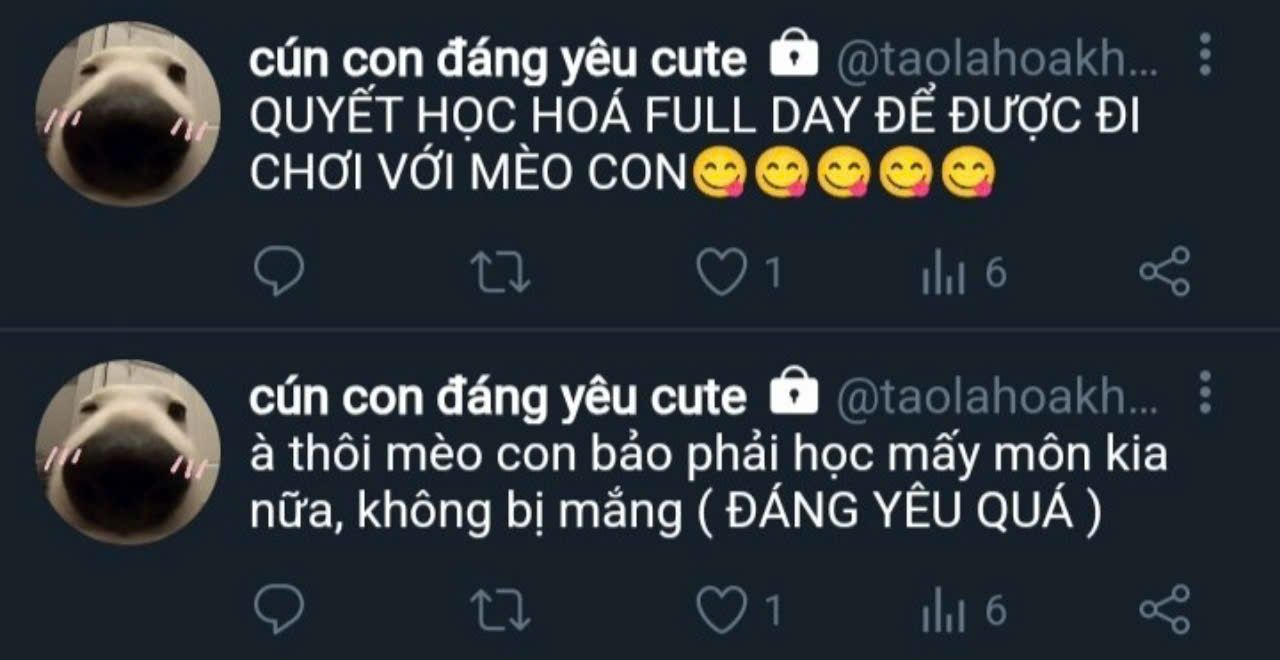This screenshot has height=660, width=1280.
Task: Open profile picture of first tweet
Action: 128,114
